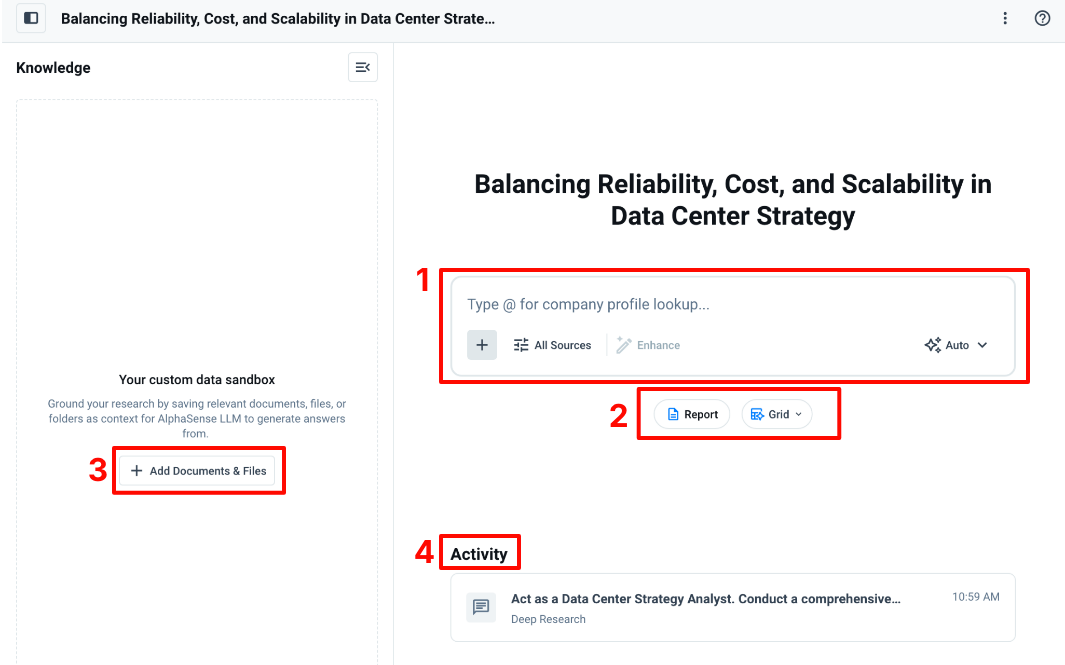Collapse the Knowledge panel
1065x665 pixels.
coord(362,67)
